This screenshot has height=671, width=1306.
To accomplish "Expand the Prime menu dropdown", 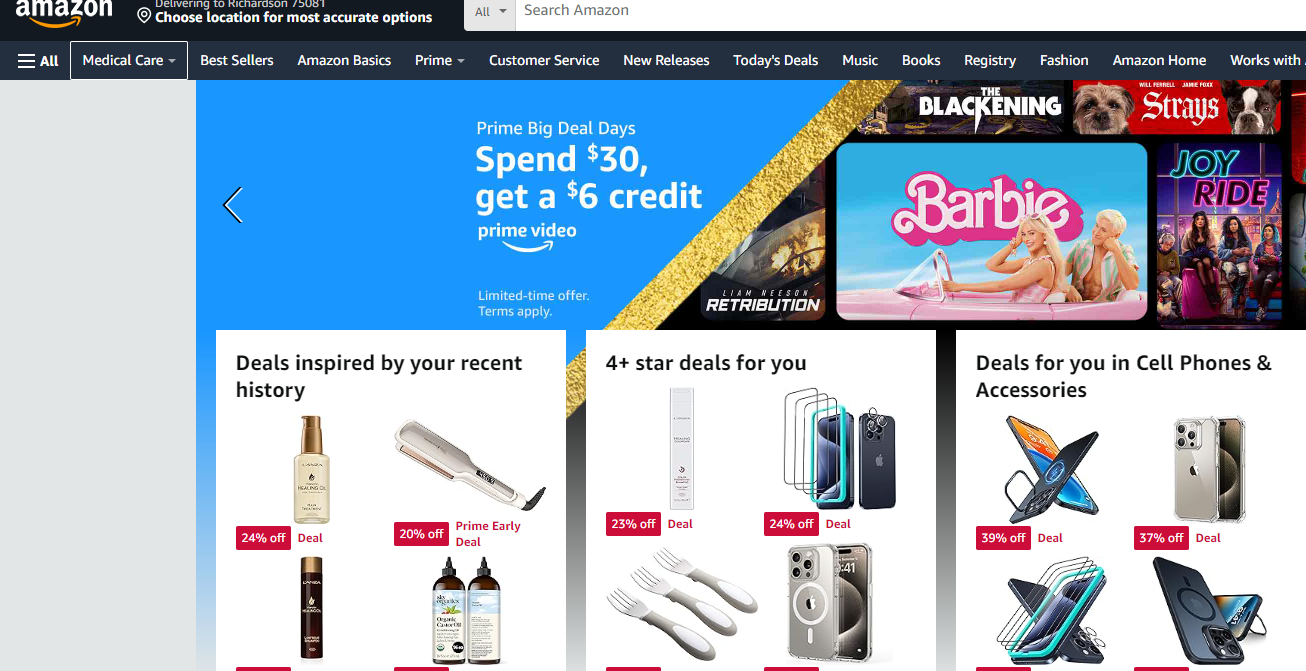I will coord(440,61).
